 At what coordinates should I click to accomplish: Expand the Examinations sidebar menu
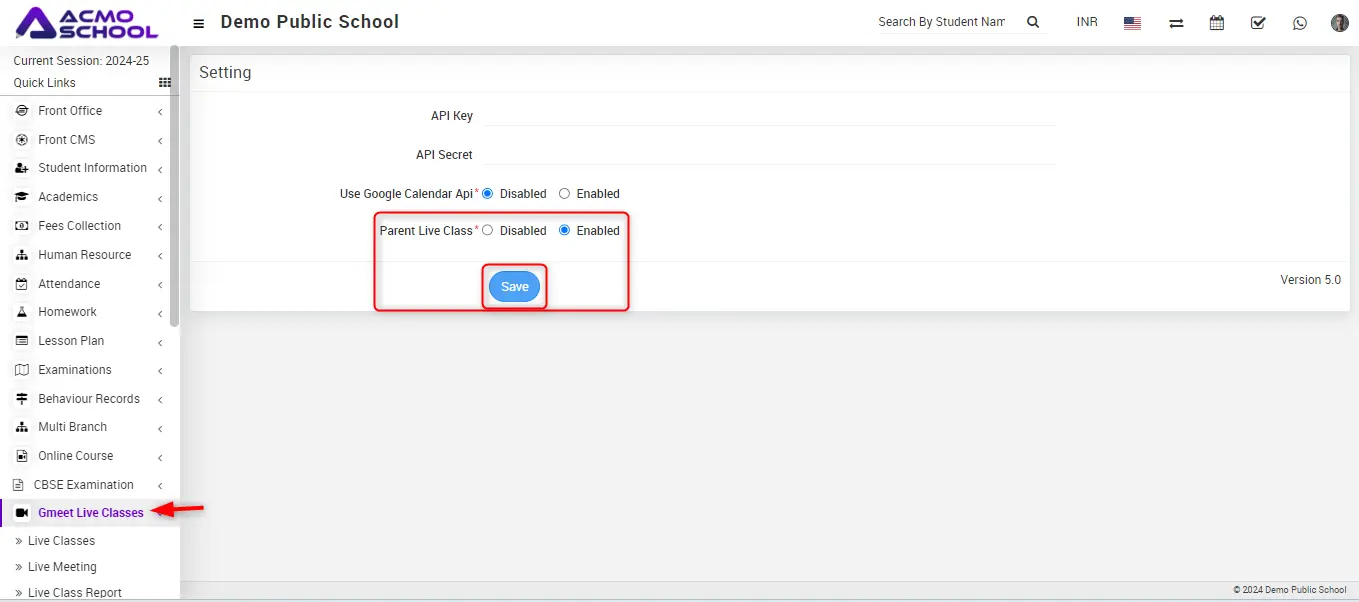tap(75, 370)
